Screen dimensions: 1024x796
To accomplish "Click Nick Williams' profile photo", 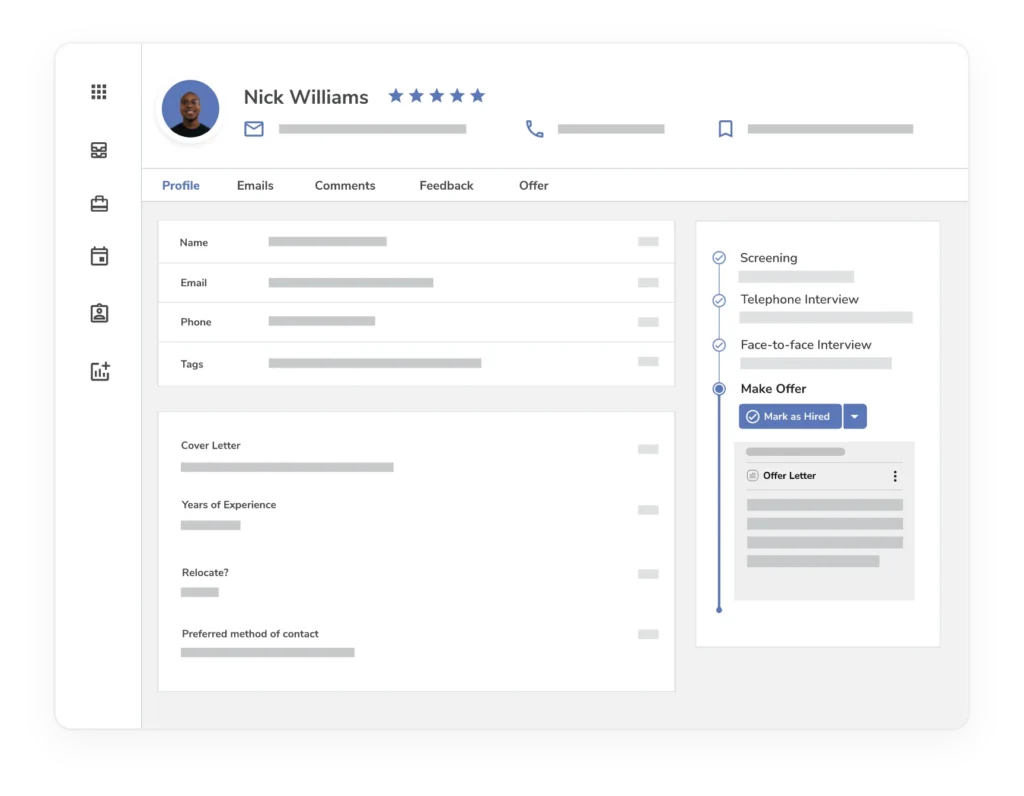I will 190,108.
